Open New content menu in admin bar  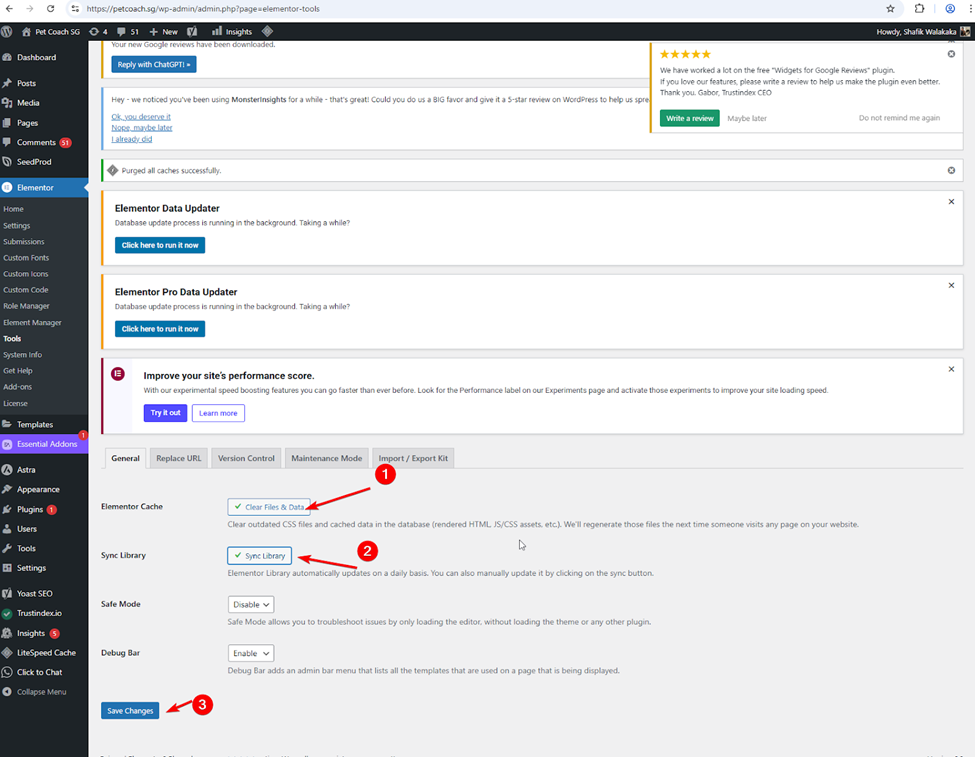click(x=164, y=32)
